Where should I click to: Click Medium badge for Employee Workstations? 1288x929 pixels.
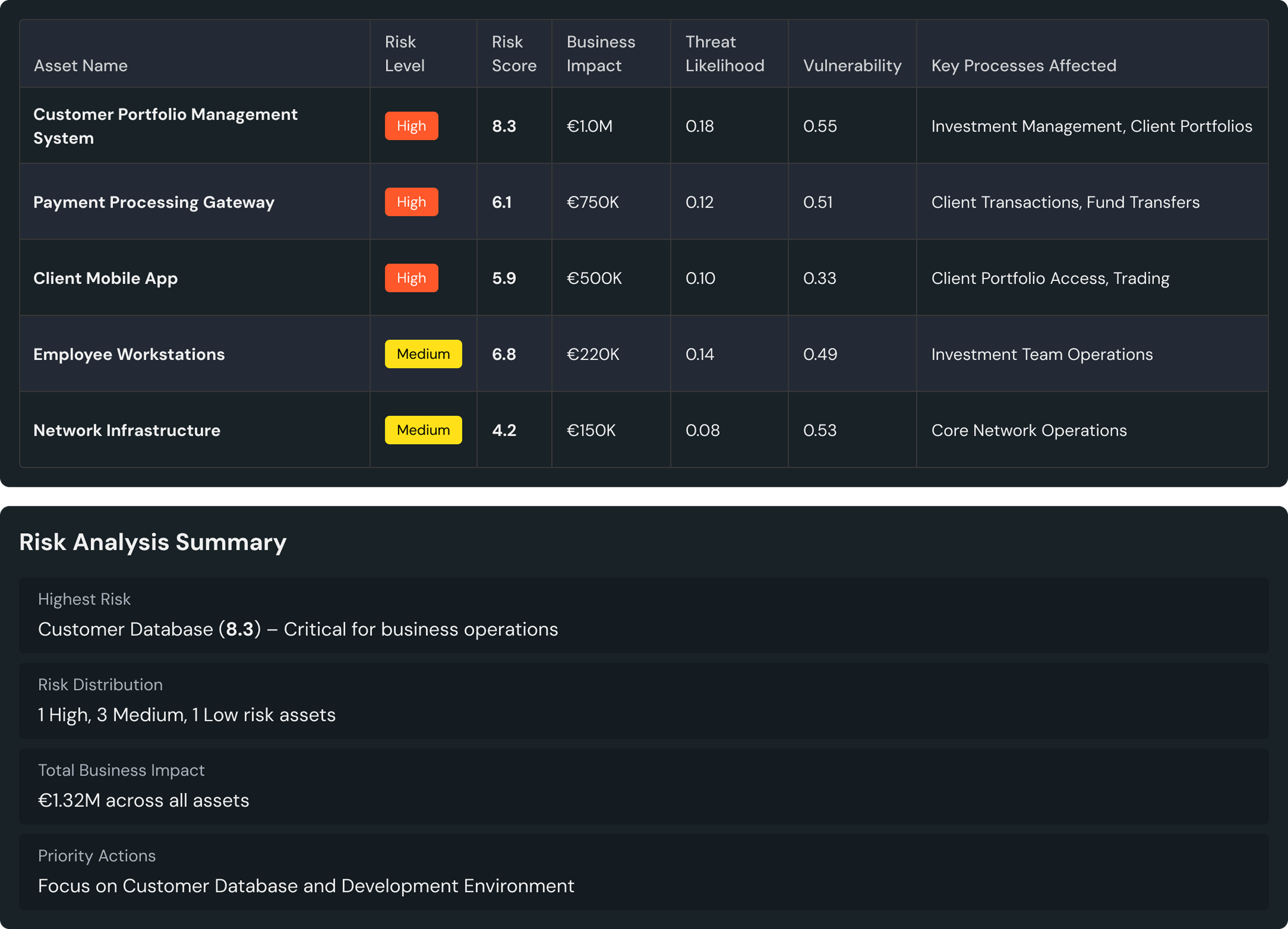423,354
